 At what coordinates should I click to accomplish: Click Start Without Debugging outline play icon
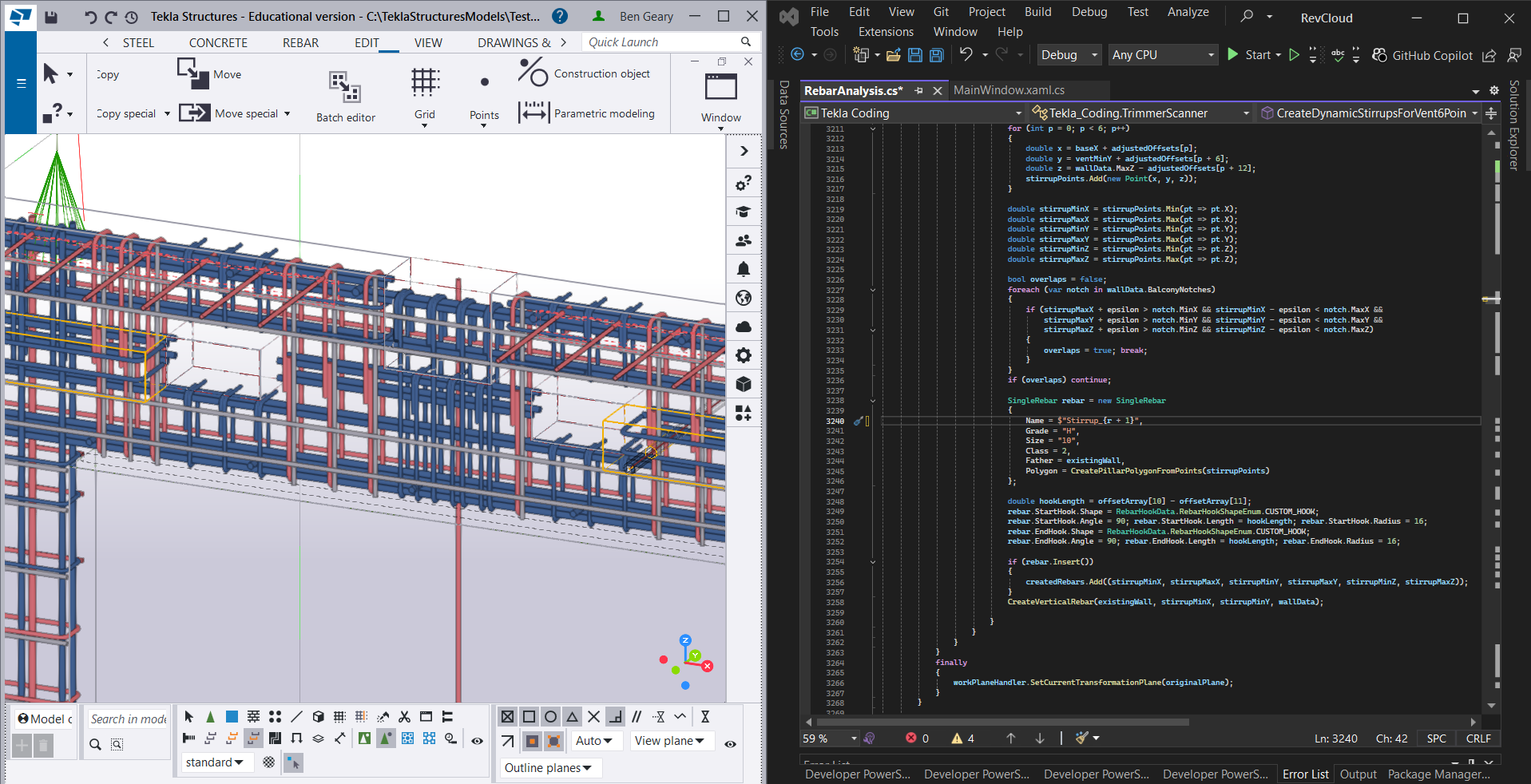point(1295,55)
